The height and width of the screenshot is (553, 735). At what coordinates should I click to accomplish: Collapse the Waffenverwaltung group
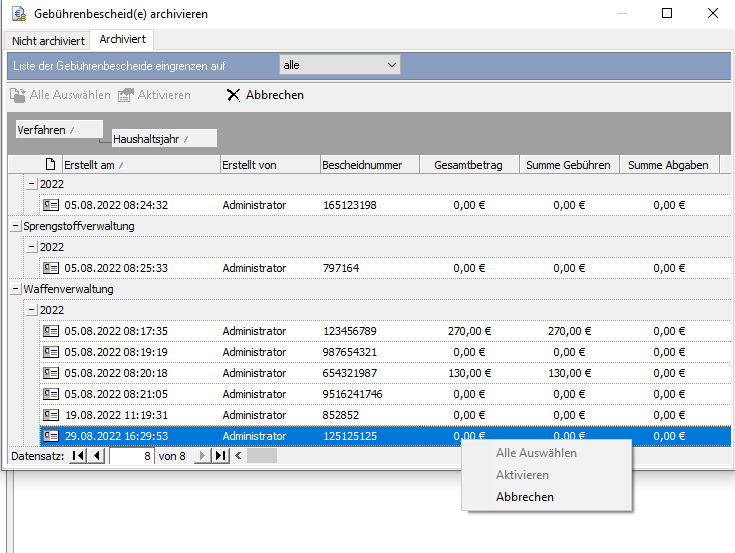pos(15,289)
